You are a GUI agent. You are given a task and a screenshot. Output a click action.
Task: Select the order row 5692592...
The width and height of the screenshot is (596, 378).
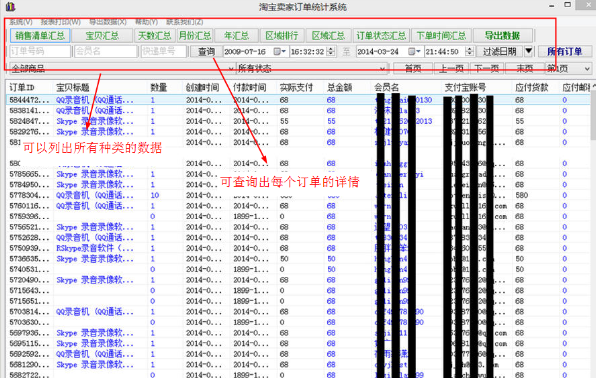click(x=298, y=354)
